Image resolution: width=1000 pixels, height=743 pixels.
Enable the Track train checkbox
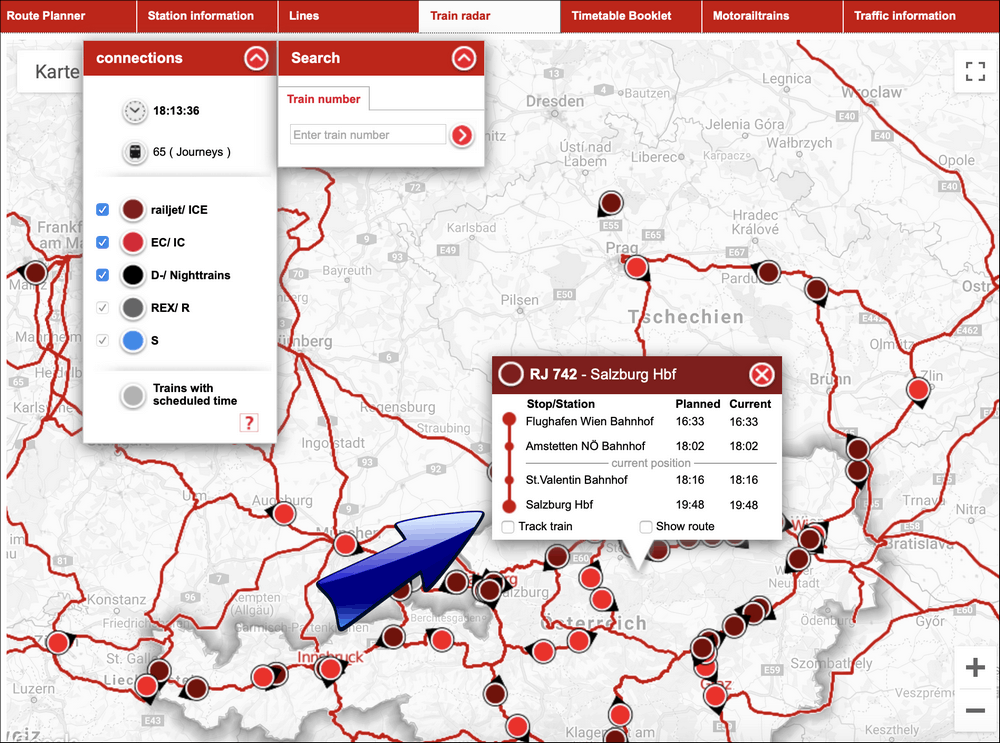point(508,527)
